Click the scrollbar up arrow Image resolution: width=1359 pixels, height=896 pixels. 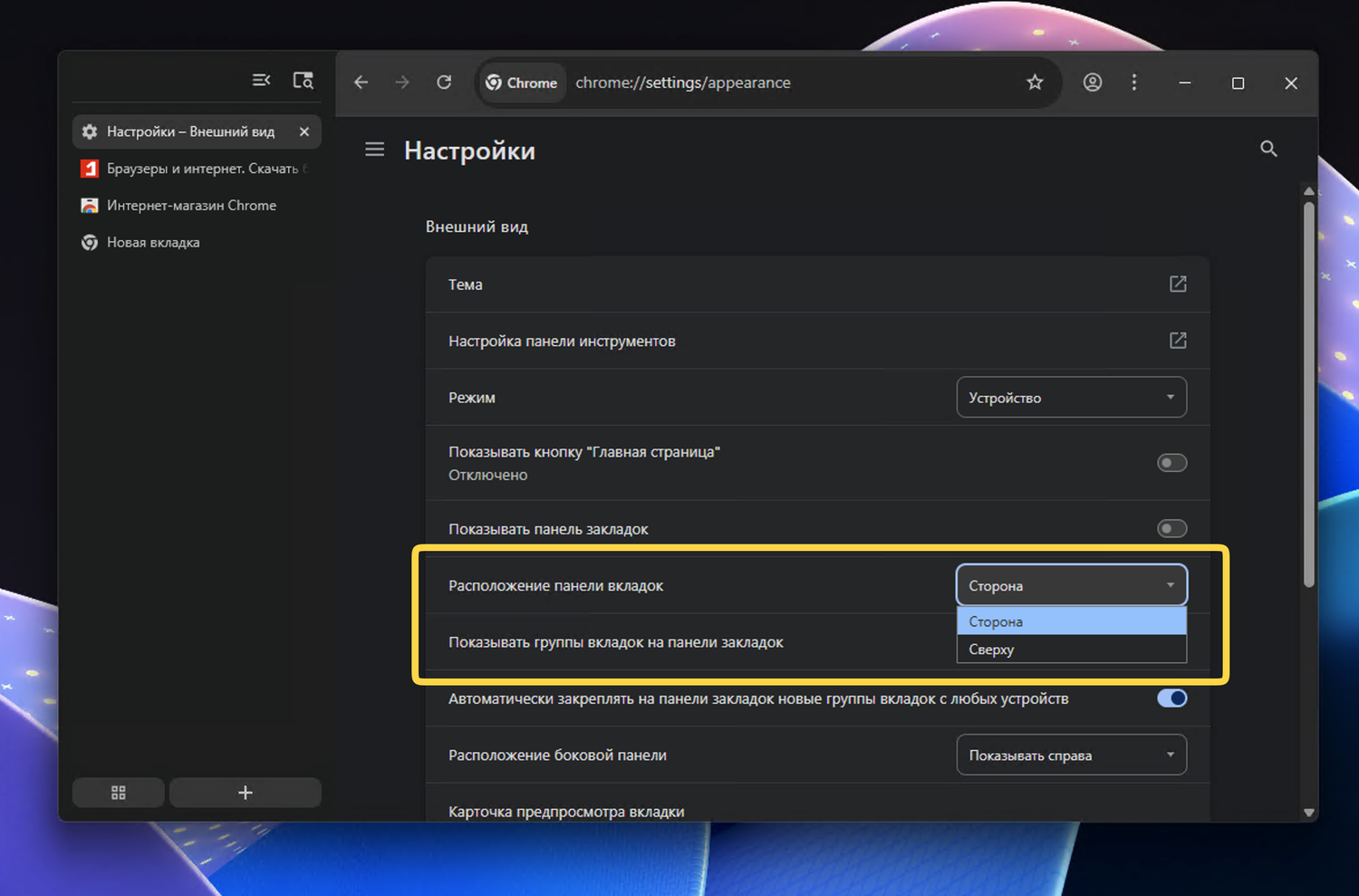coord(1308,191)
